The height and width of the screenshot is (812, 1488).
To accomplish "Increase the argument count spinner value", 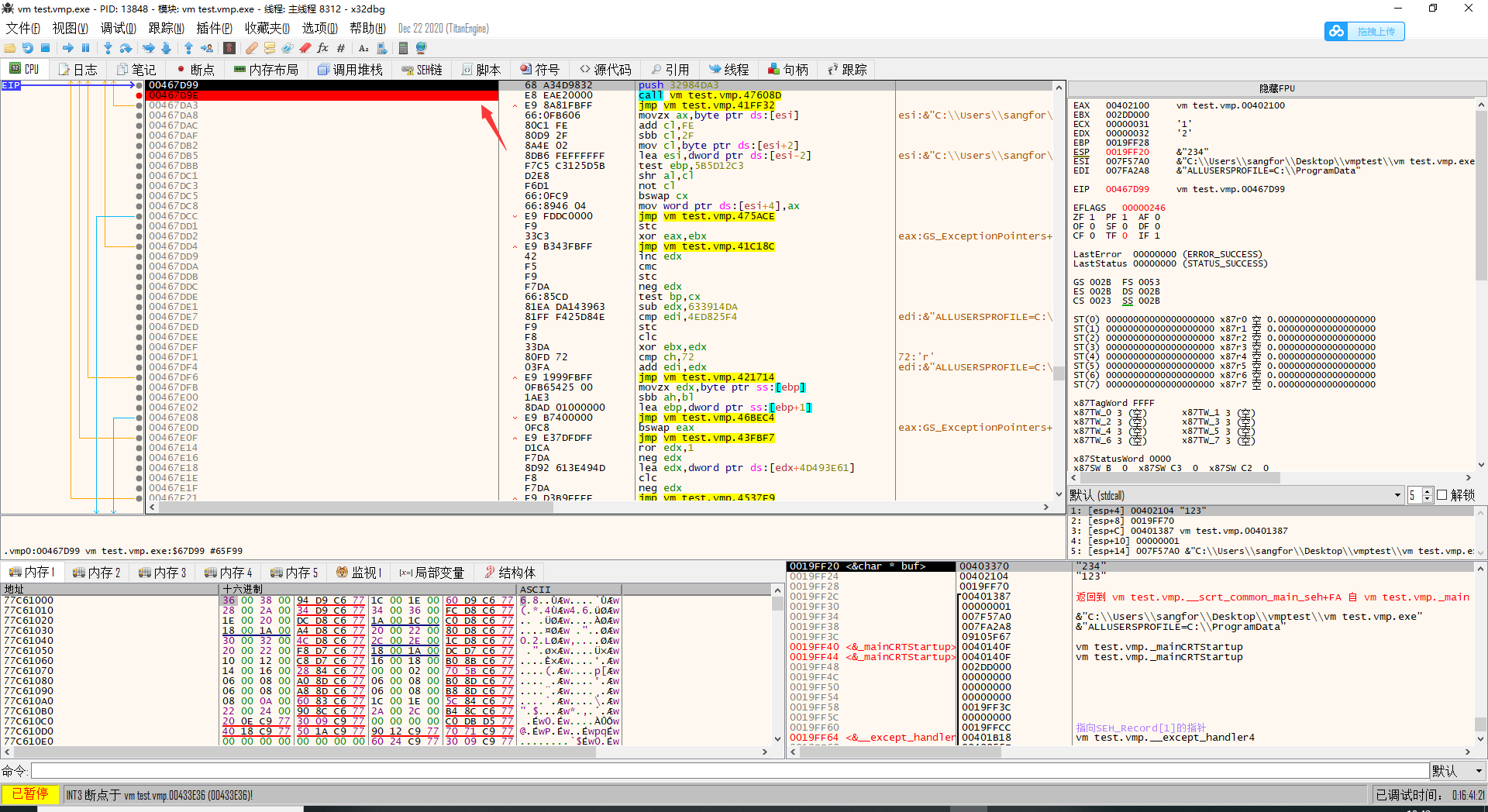I will 1428,492.
